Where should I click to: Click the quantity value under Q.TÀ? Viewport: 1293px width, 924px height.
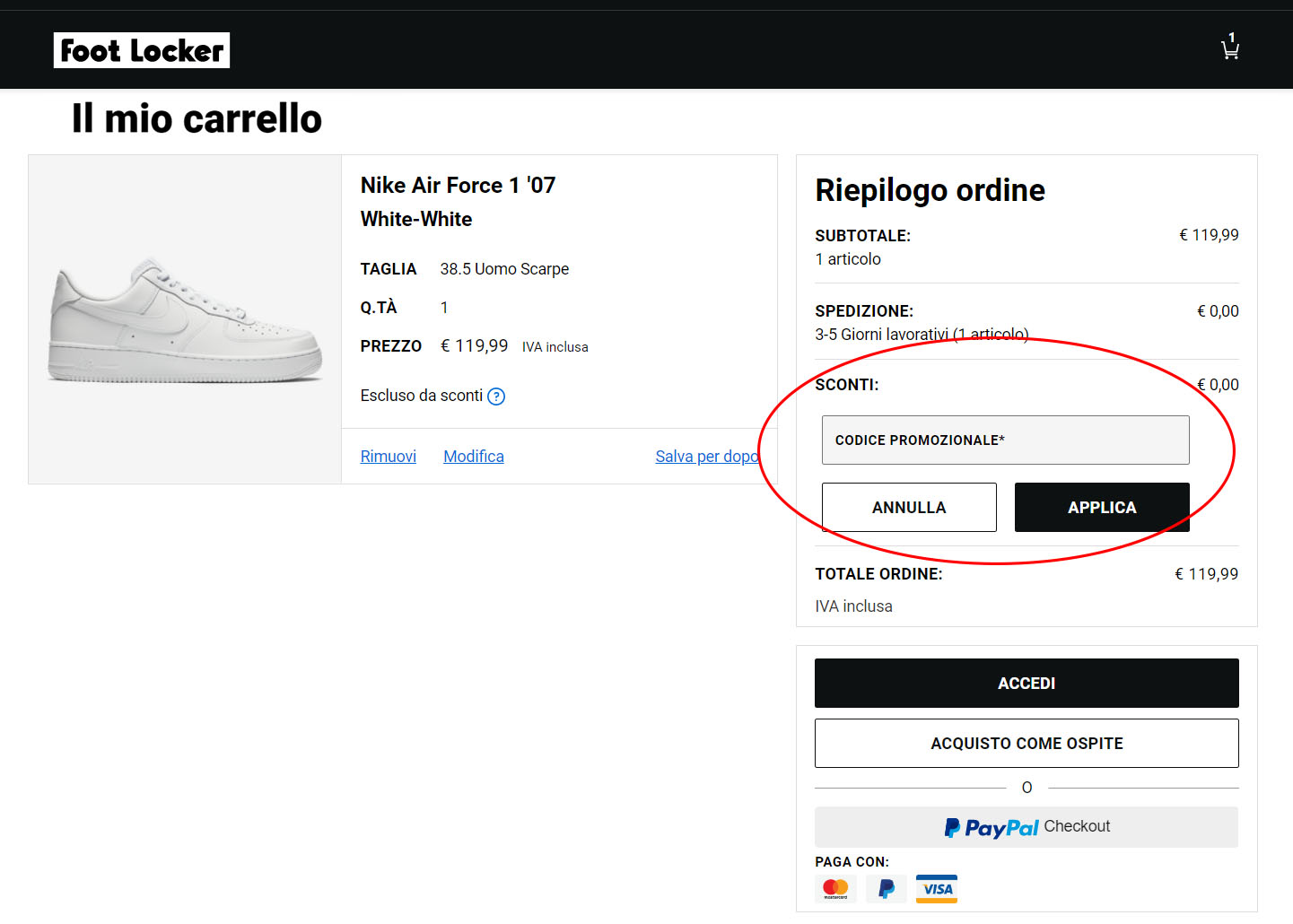click(x=444, y=307)
